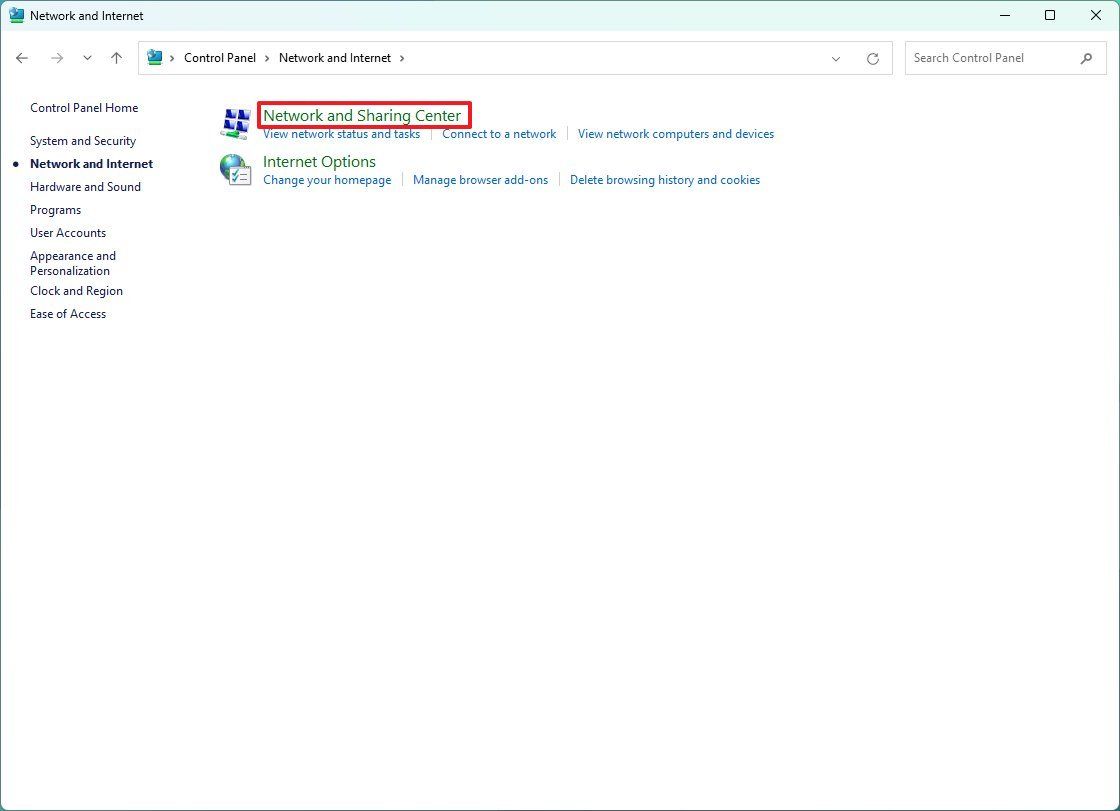Click View network status and tasks
The width and height of the screenshot is (1120, 811).
341,134
